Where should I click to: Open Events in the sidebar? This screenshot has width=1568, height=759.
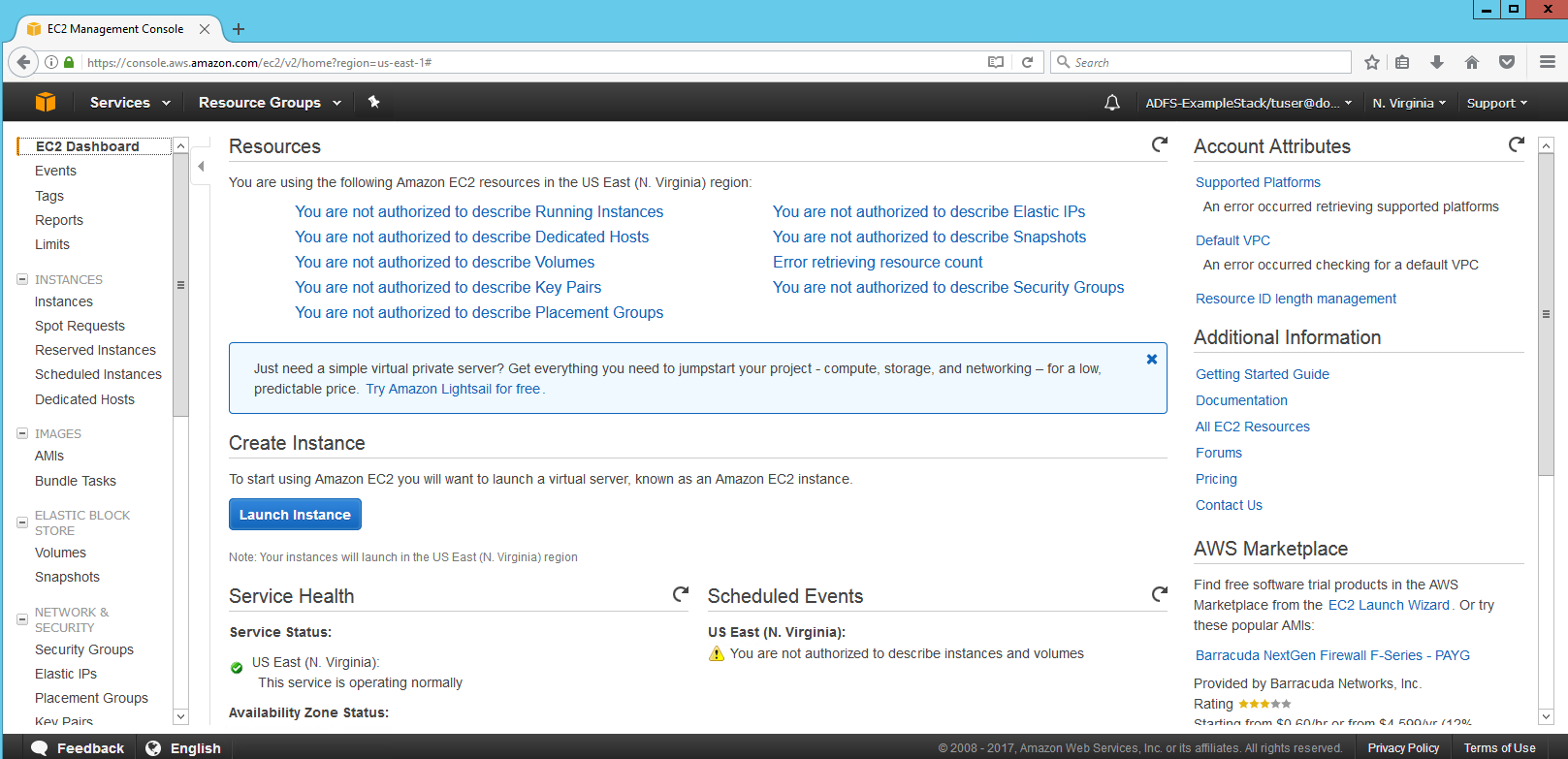click(x=55, y=171)
